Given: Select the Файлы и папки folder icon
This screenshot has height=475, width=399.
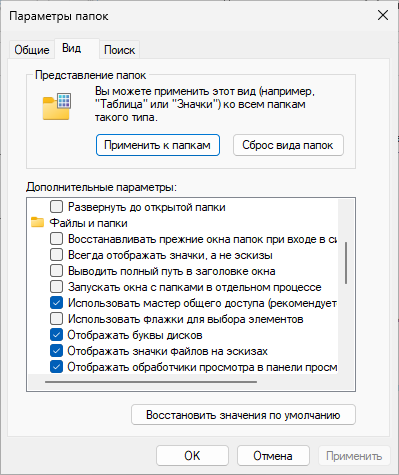Looking at the screenshot, I should [x=37, y=222].
